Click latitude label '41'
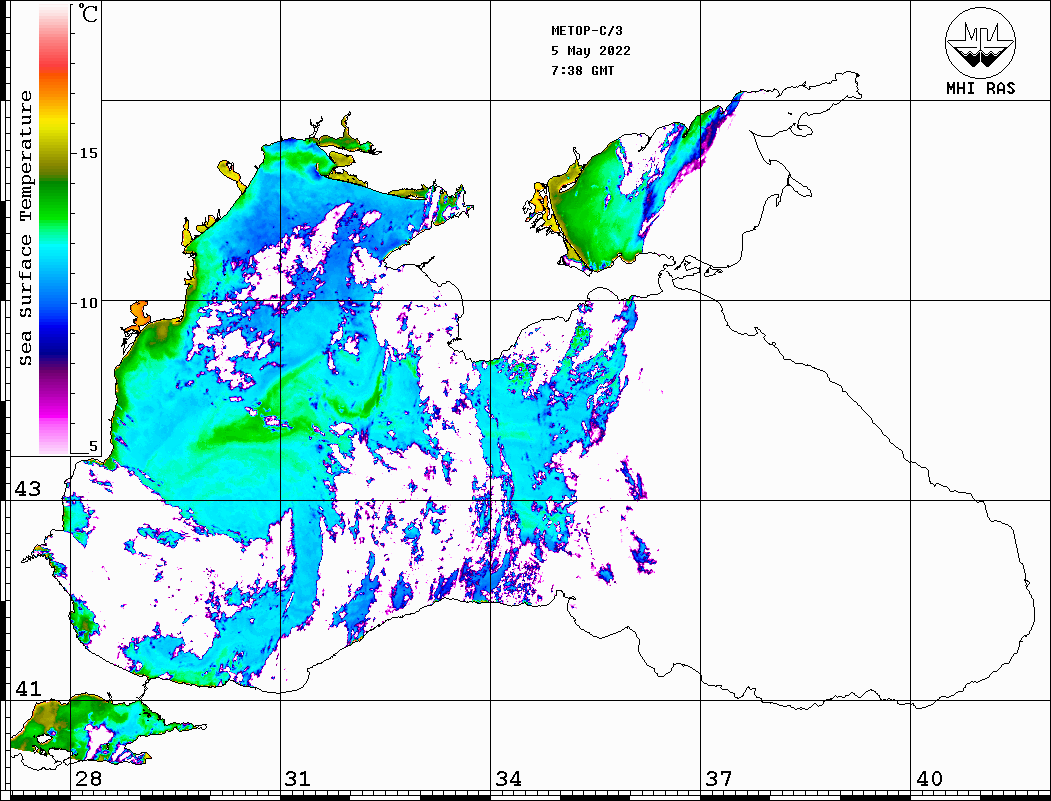The height and width of the screenshot is (801, 1051). click(27, 689)
